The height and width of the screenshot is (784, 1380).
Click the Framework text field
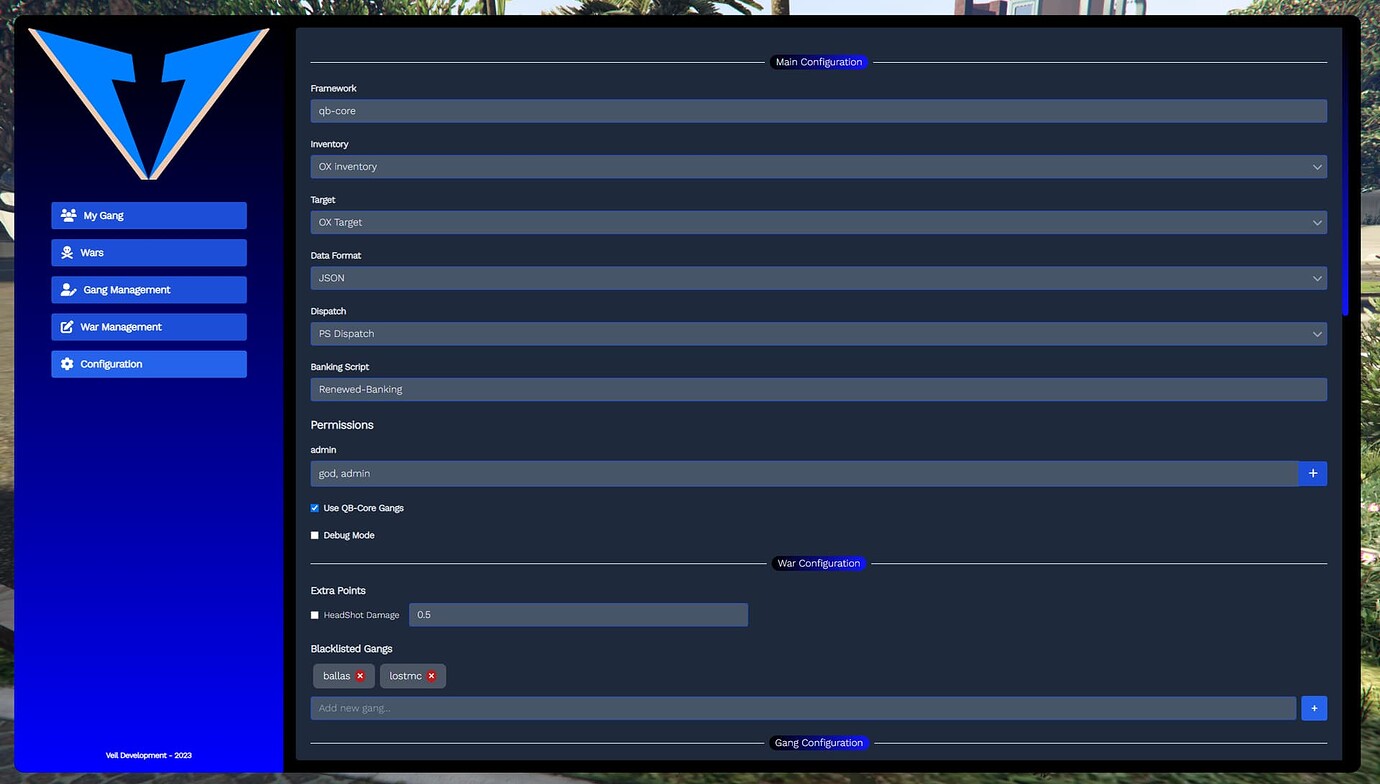coord(818,111)
